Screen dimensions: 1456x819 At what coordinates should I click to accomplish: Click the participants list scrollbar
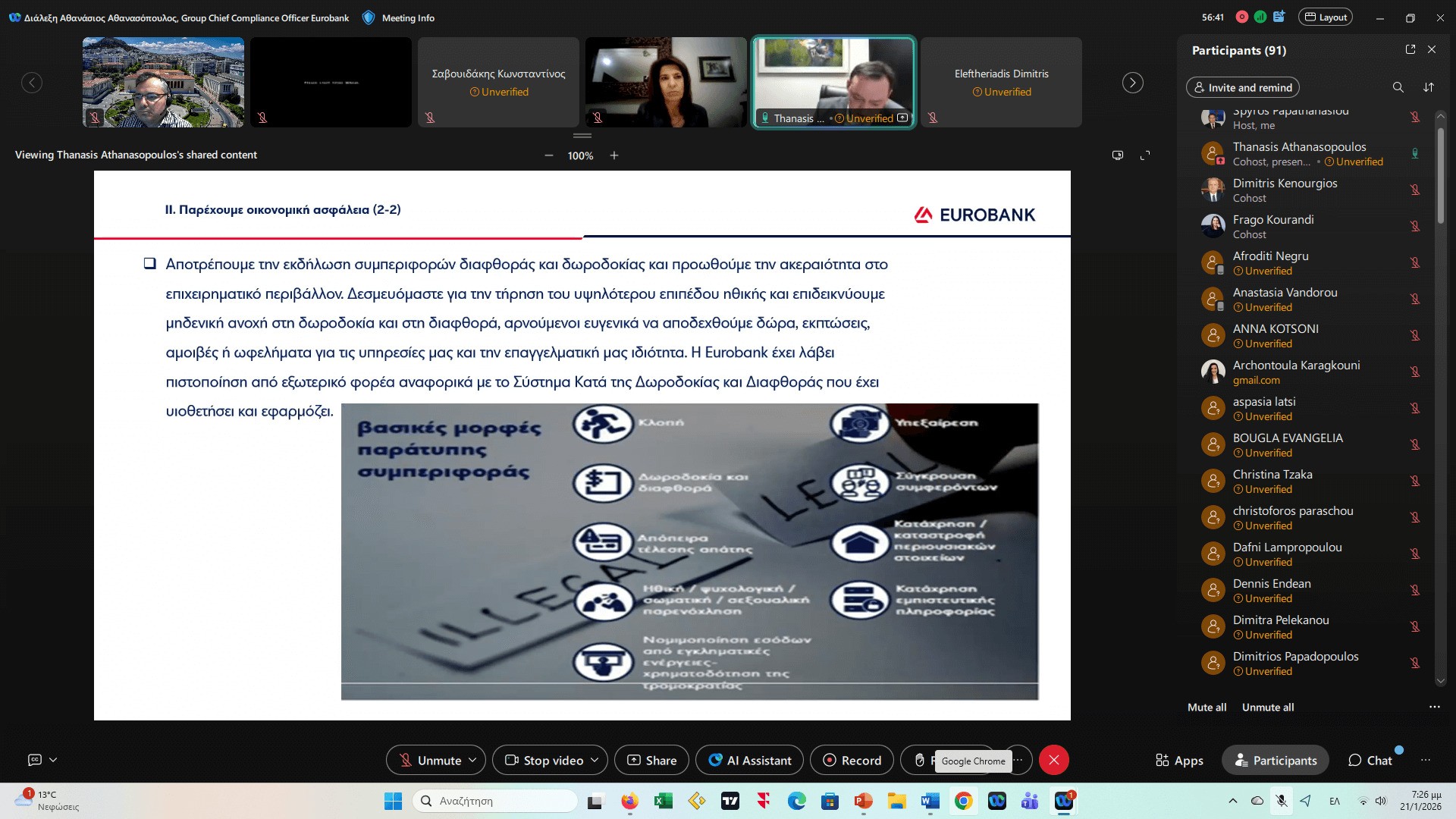tap(1441, 174)
